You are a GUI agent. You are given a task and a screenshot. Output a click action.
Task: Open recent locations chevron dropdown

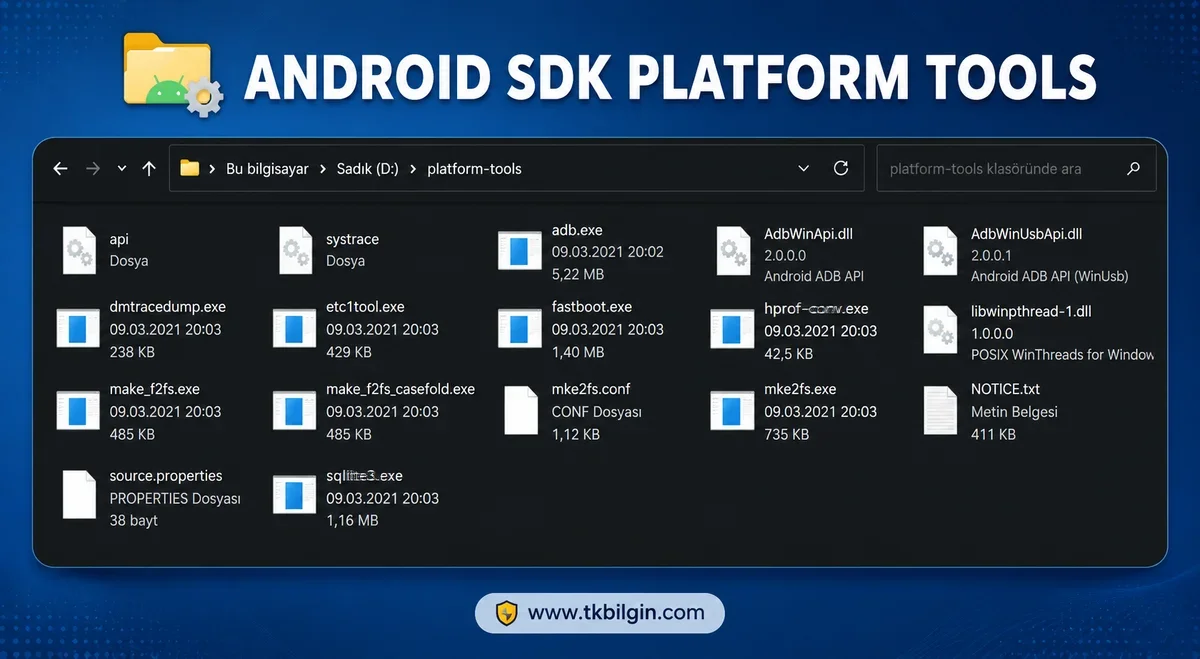click(122, 169)
